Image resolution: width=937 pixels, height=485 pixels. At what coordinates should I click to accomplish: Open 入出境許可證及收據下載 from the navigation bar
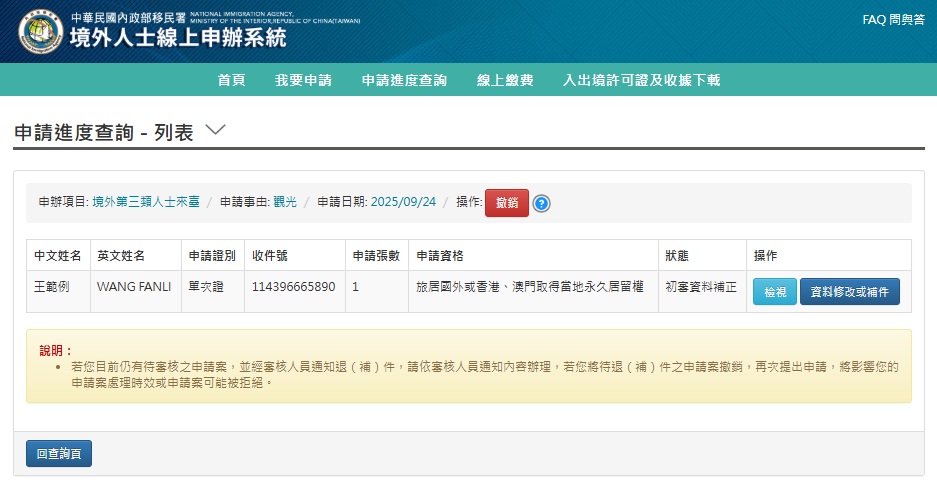[x=641, y=80]
